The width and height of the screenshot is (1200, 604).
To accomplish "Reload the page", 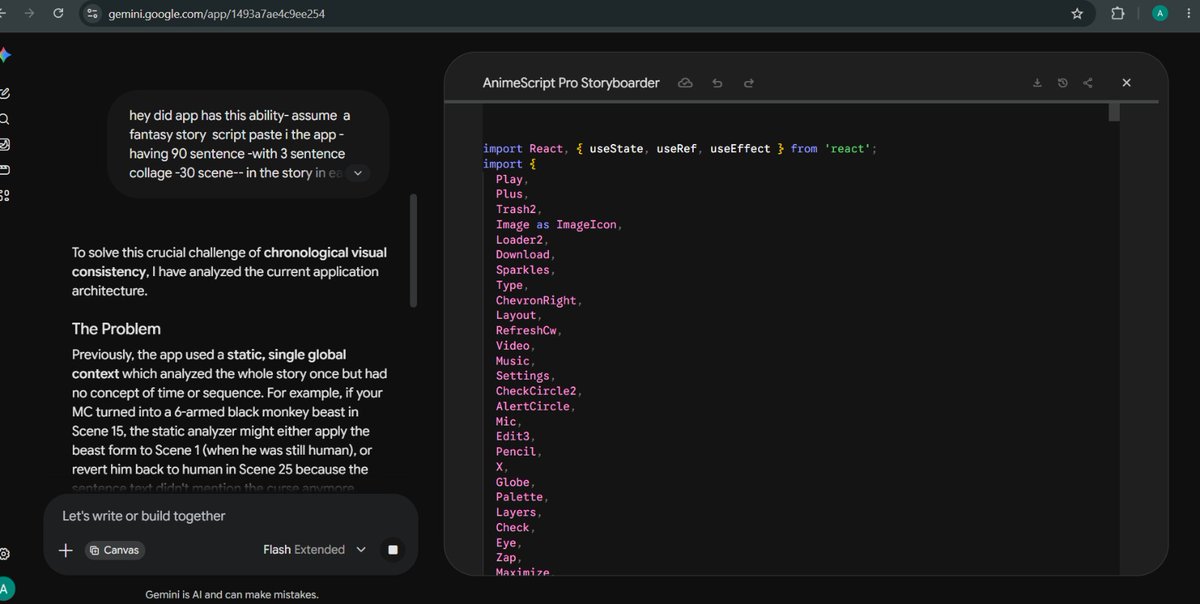I will coord(58,14).
